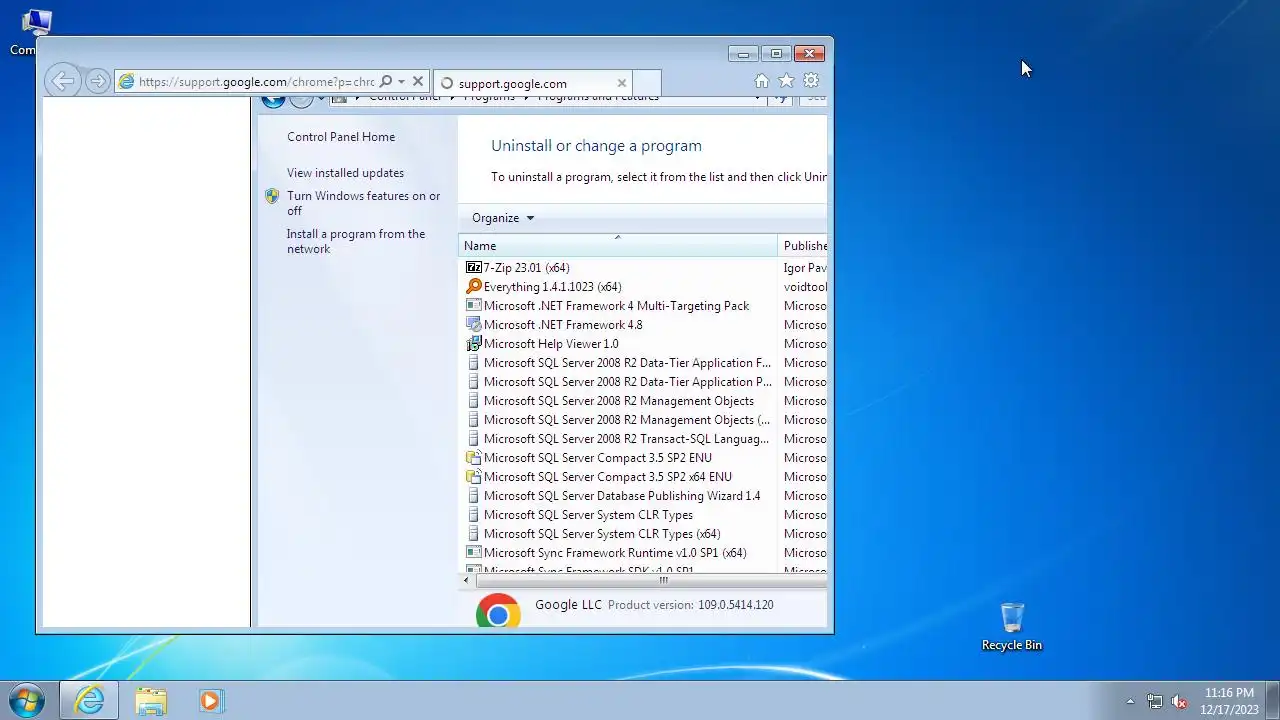Select the 7-Zip 23.01 (x64) icon
The height and width of the screenshot is (720, 1280).
point(474,268)
